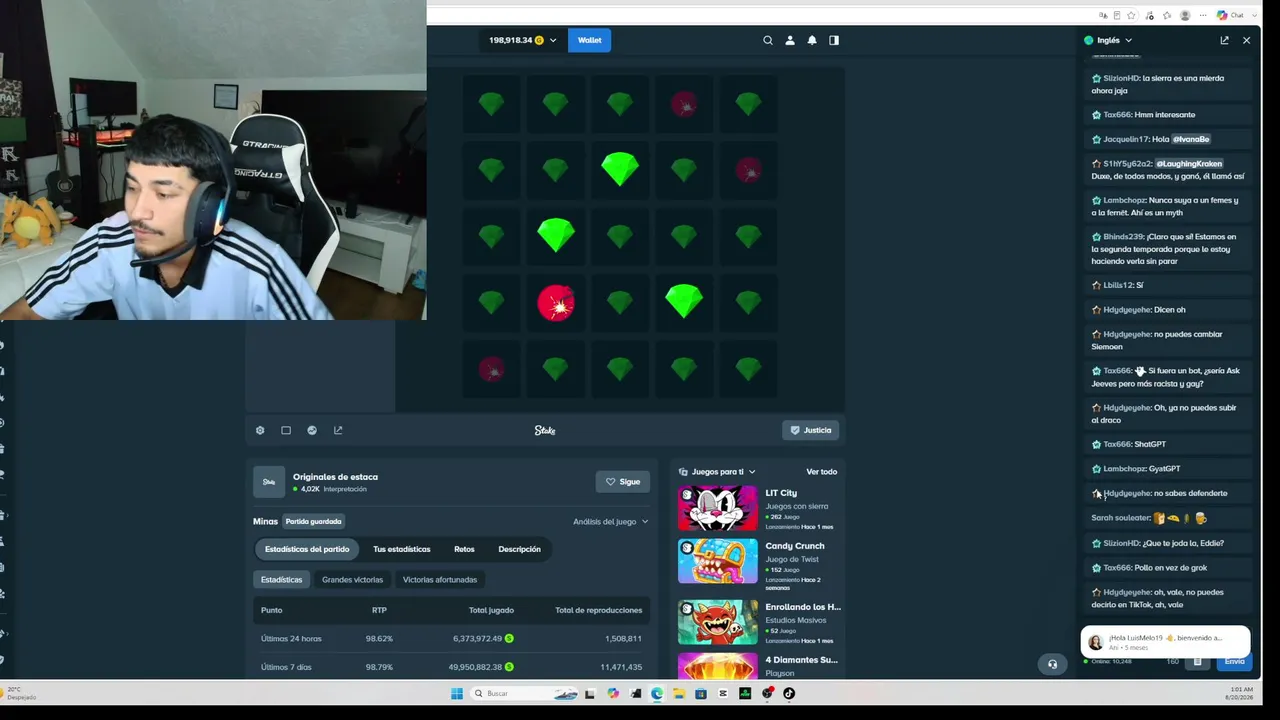Click username Lbills12 in chat

click(x=1116, y=286)
